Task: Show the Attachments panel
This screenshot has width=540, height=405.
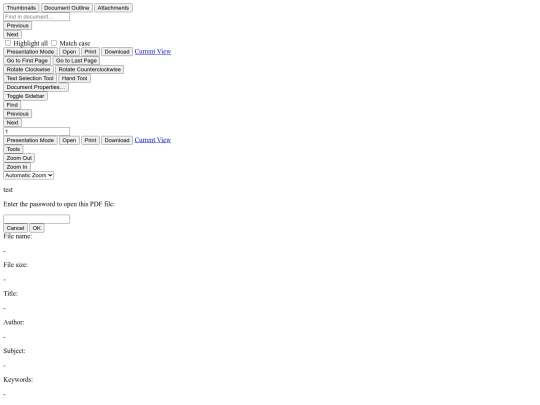Action: tap(113, 8)
